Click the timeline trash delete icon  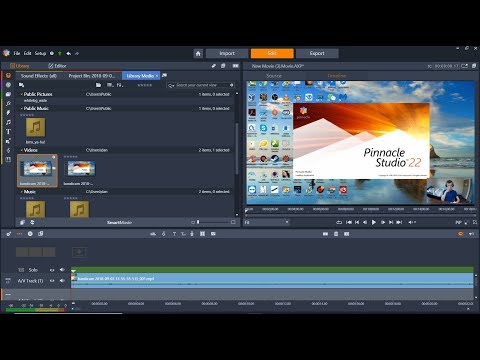click(x=336, y=234)
